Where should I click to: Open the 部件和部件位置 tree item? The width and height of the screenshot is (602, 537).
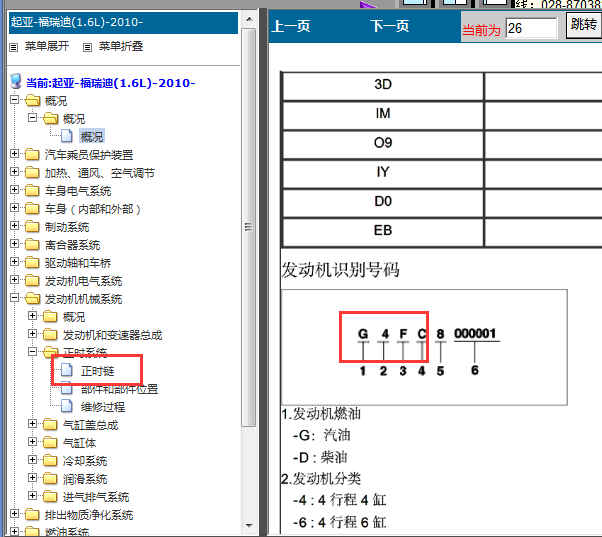(118, 389)
